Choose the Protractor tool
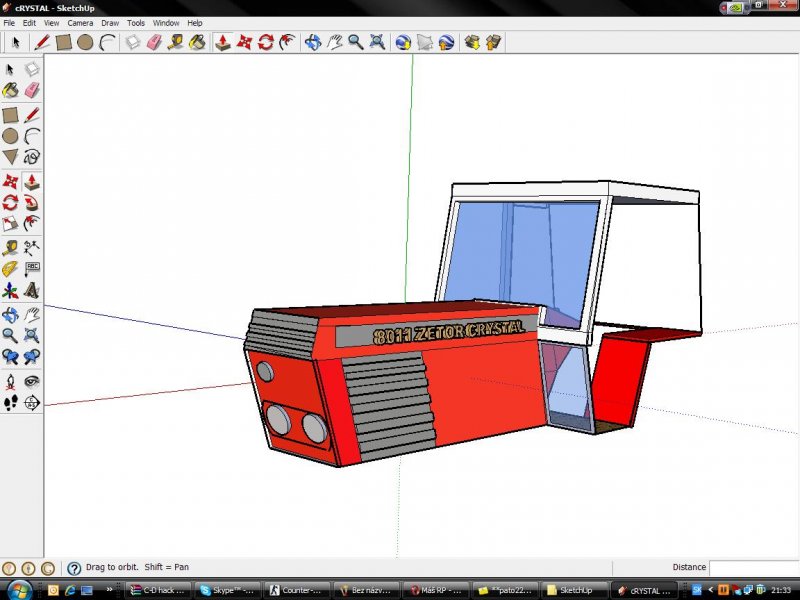This screenshot has width=800, height=600. pyautogui.click(x=10, y=269)
